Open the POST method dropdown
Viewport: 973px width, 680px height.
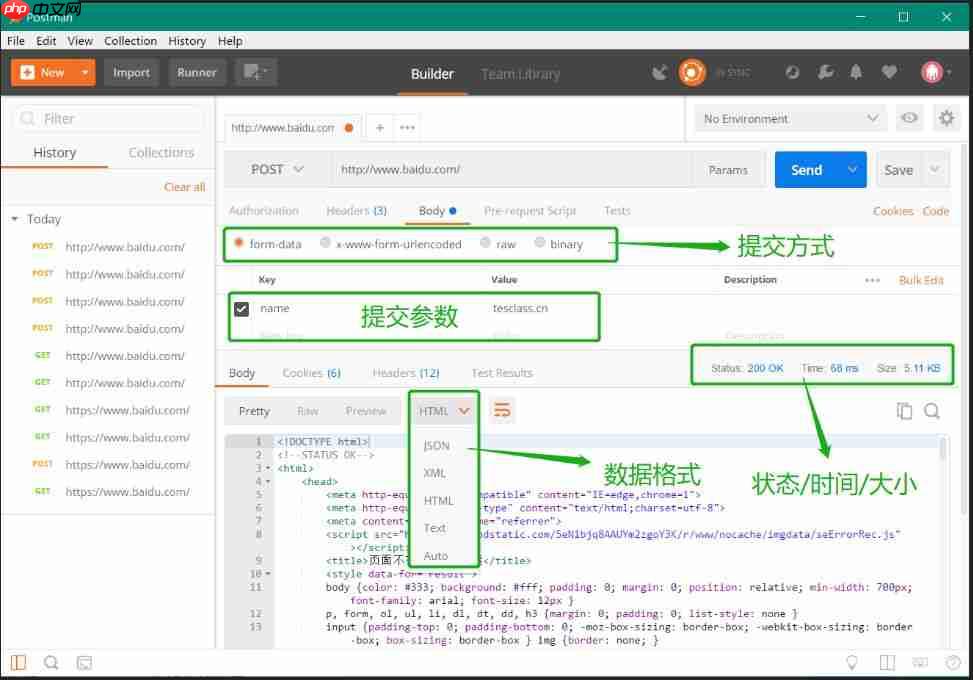(x=277, y=170)
